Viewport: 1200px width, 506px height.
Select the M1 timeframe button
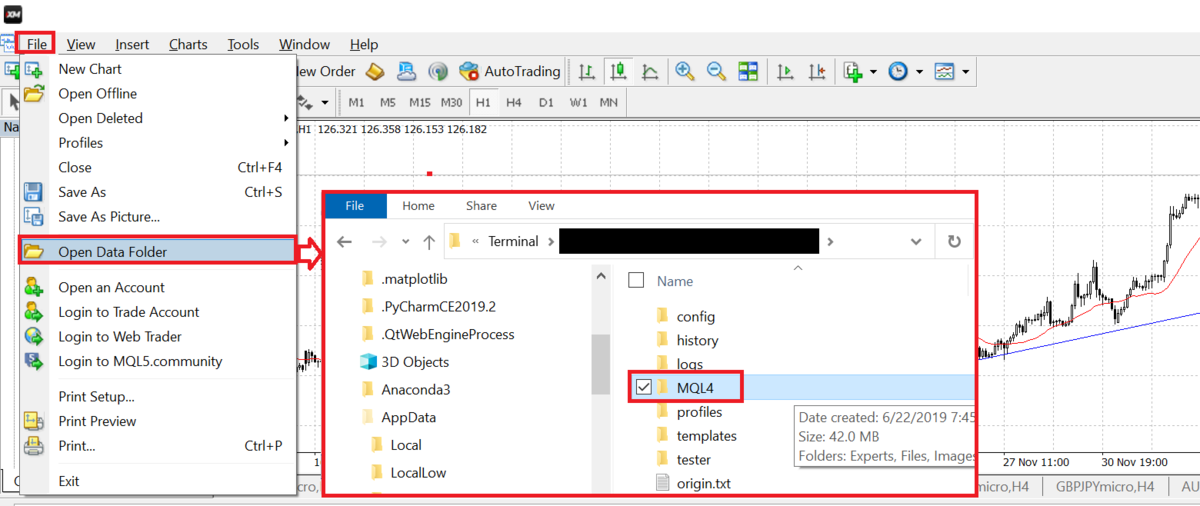tap(357, 102)
